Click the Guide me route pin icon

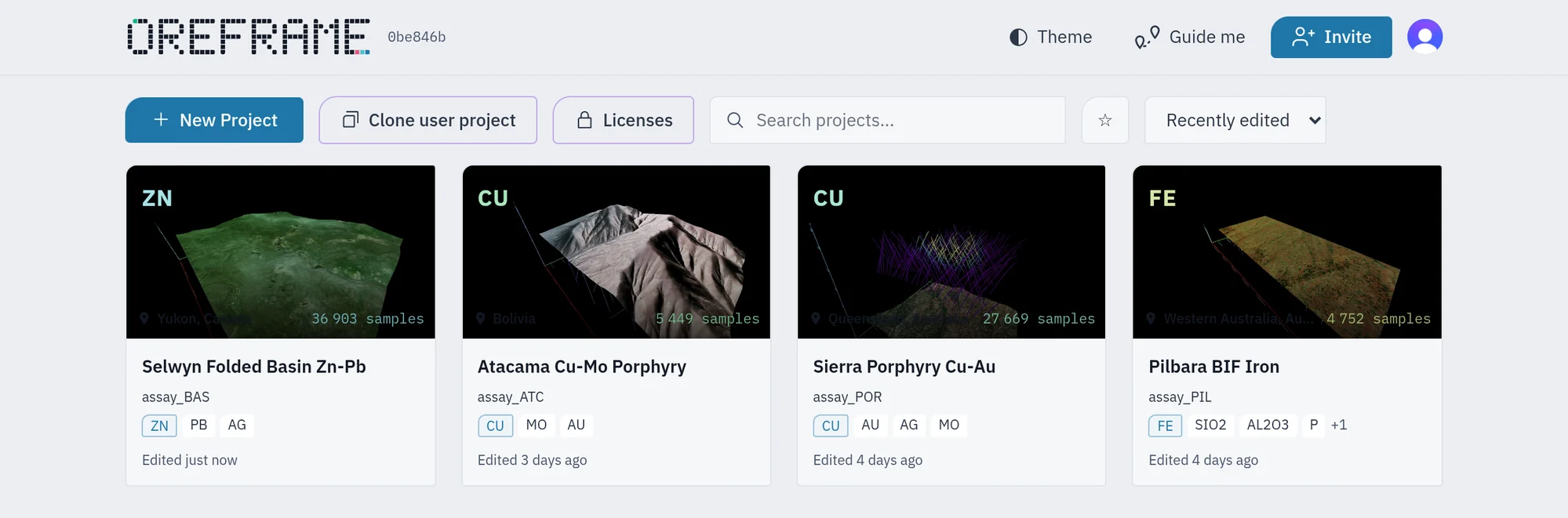[x=1147, y=37]
